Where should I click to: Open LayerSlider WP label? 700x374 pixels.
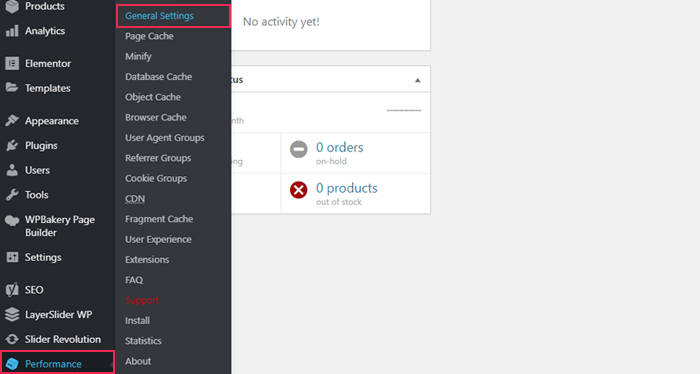[58, 315]
